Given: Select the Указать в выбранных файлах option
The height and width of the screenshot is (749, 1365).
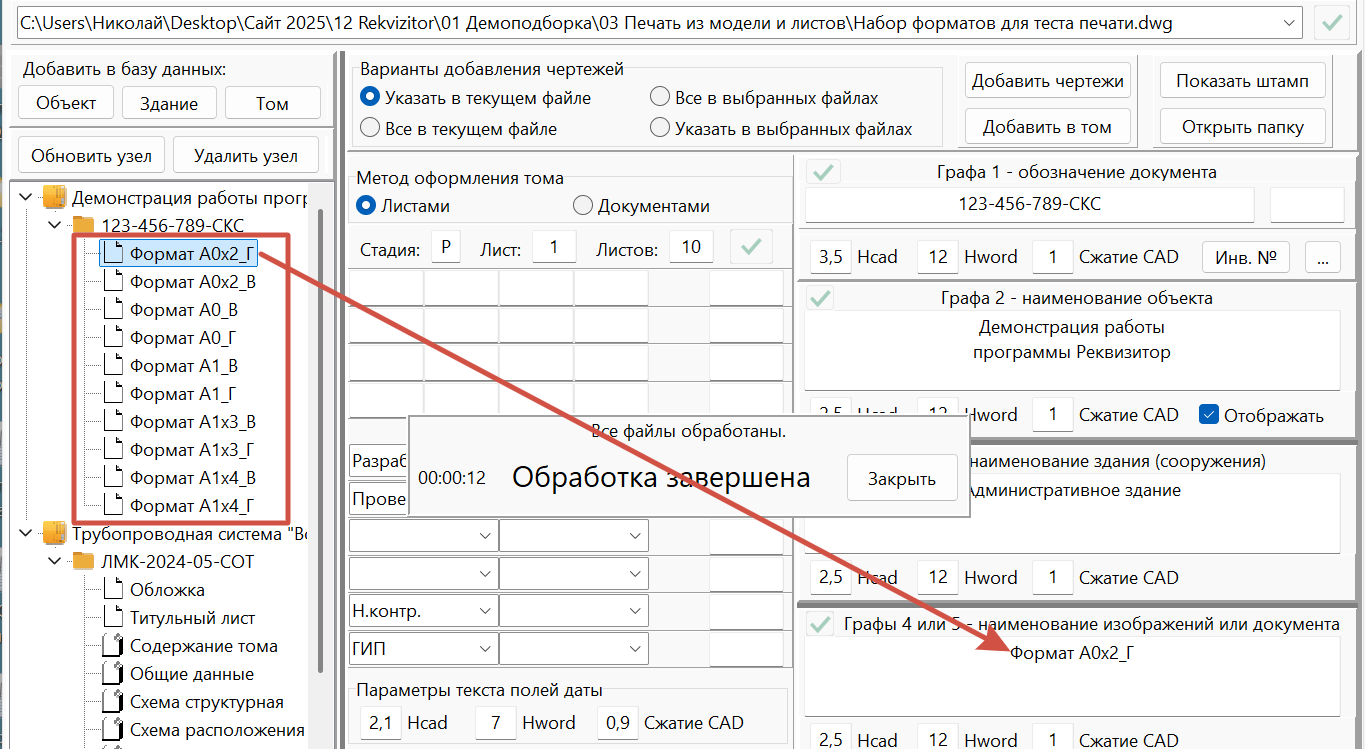Looking at the screenshot, I should coord(659,128).
